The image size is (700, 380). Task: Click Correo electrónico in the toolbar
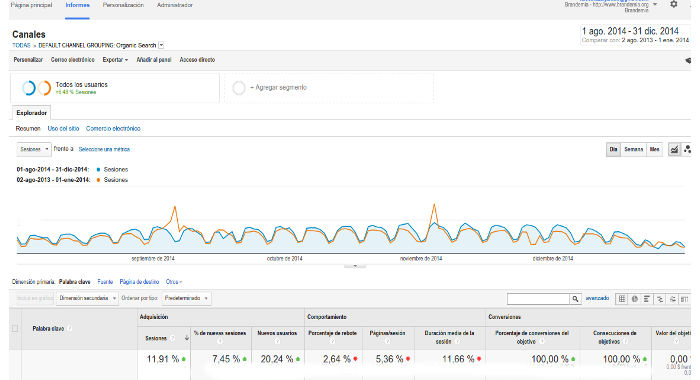pyautogui.click(x=72, y=60)
